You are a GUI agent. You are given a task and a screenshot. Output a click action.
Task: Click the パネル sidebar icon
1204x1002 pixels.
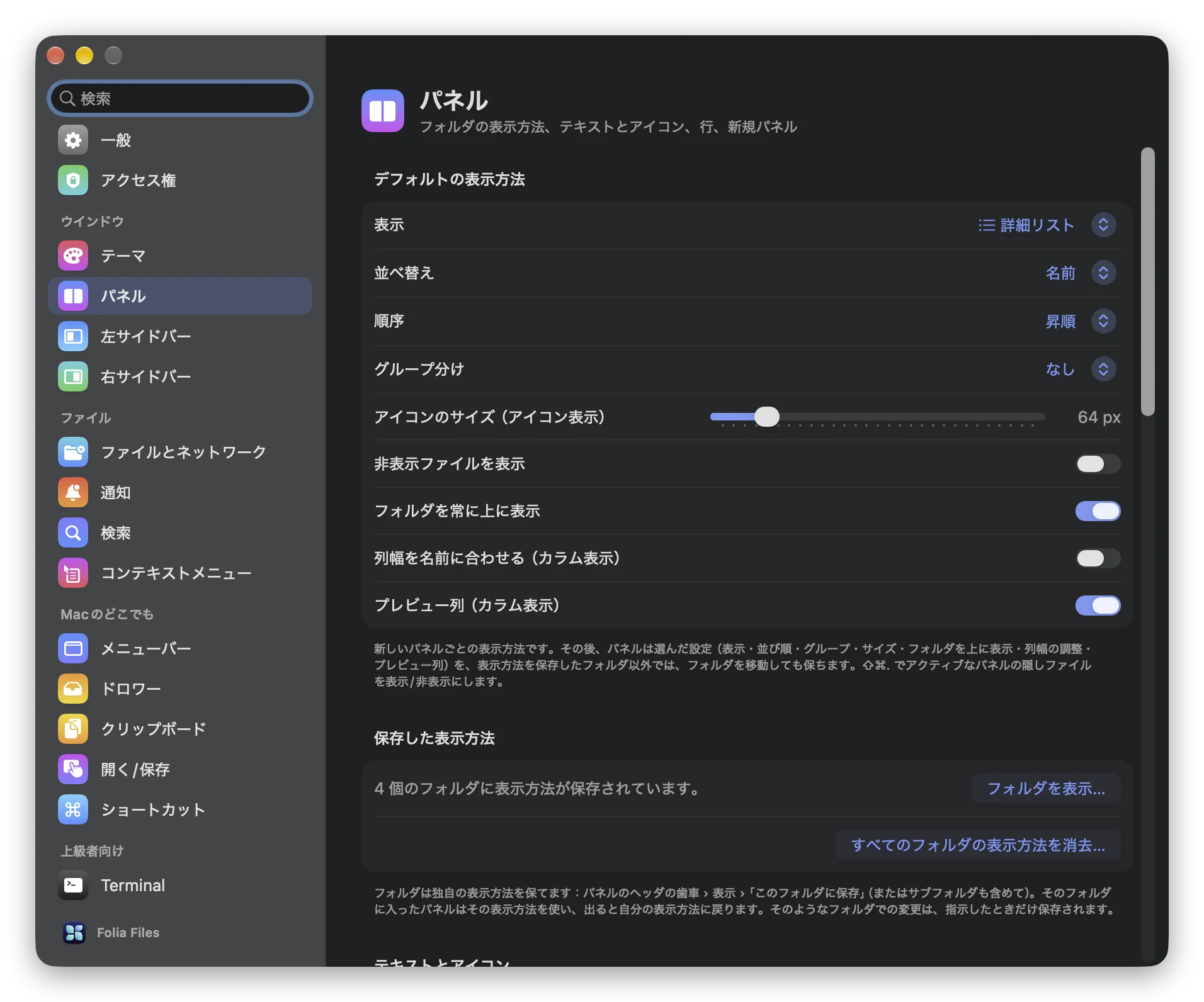tap(73, 296)
